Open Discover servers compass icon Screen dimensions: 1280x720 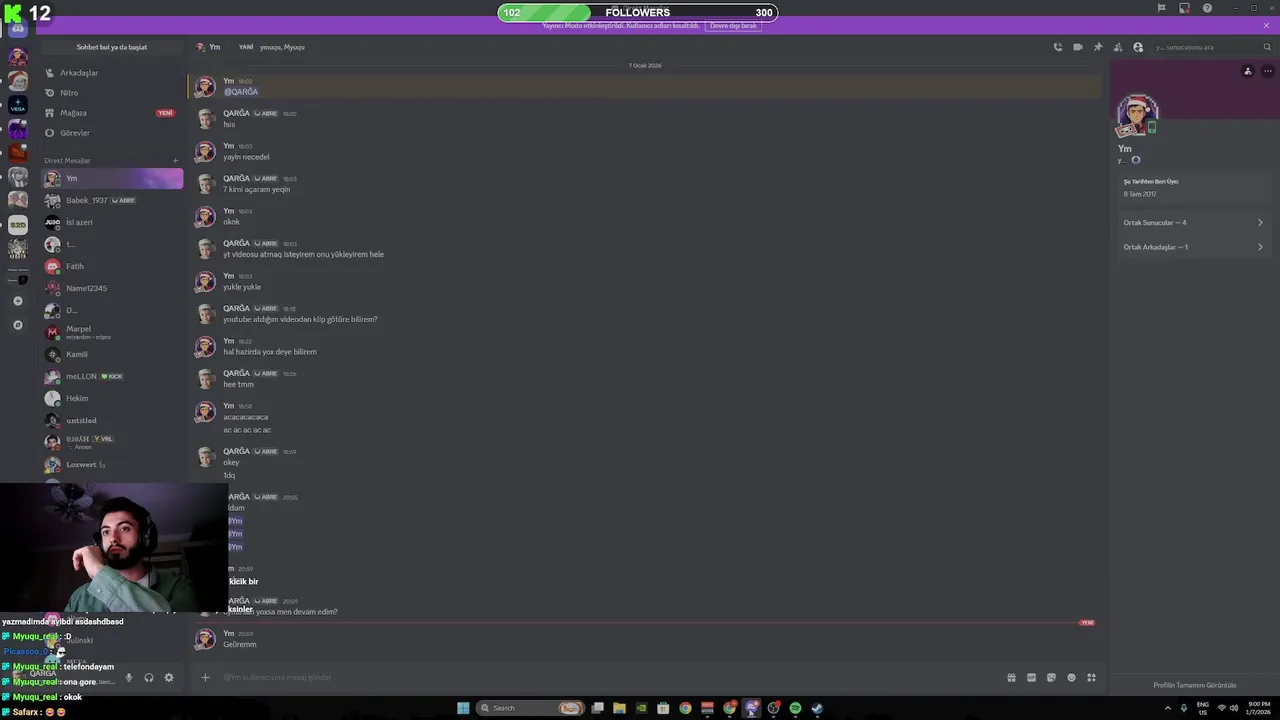(x=18, y=325)
